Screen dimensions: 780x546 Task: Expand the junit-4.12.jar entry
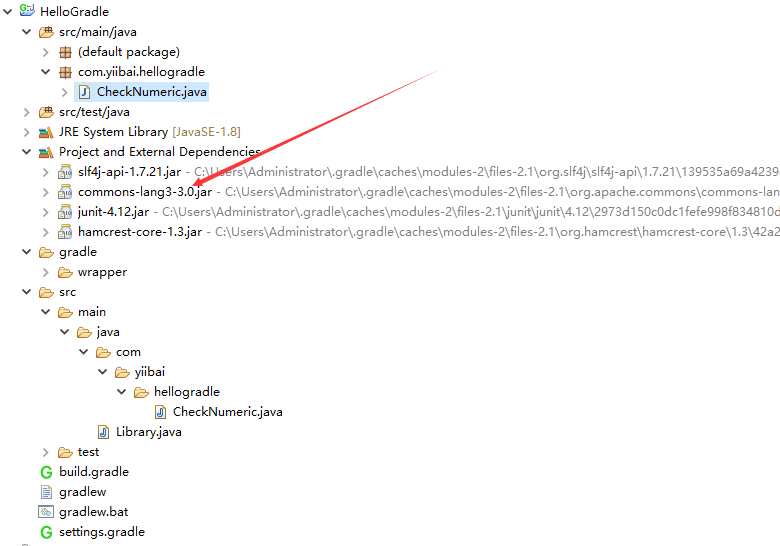click(46, 212)
